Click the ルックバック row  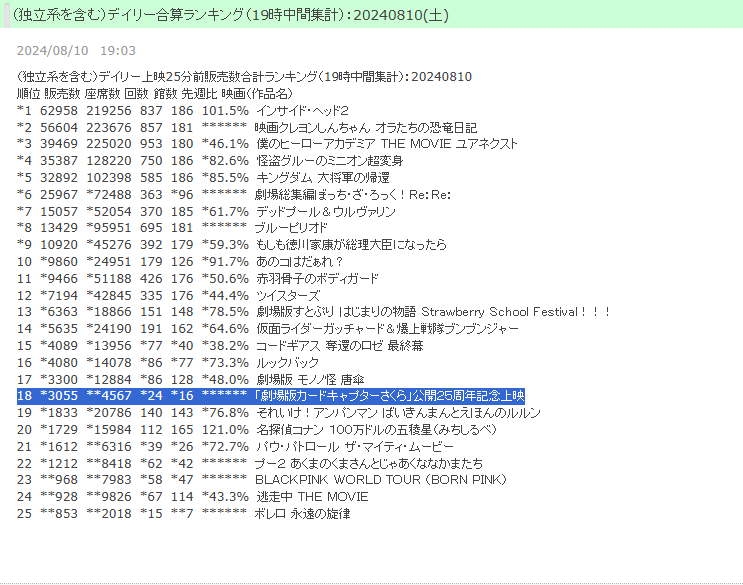(x=168, y=362)
